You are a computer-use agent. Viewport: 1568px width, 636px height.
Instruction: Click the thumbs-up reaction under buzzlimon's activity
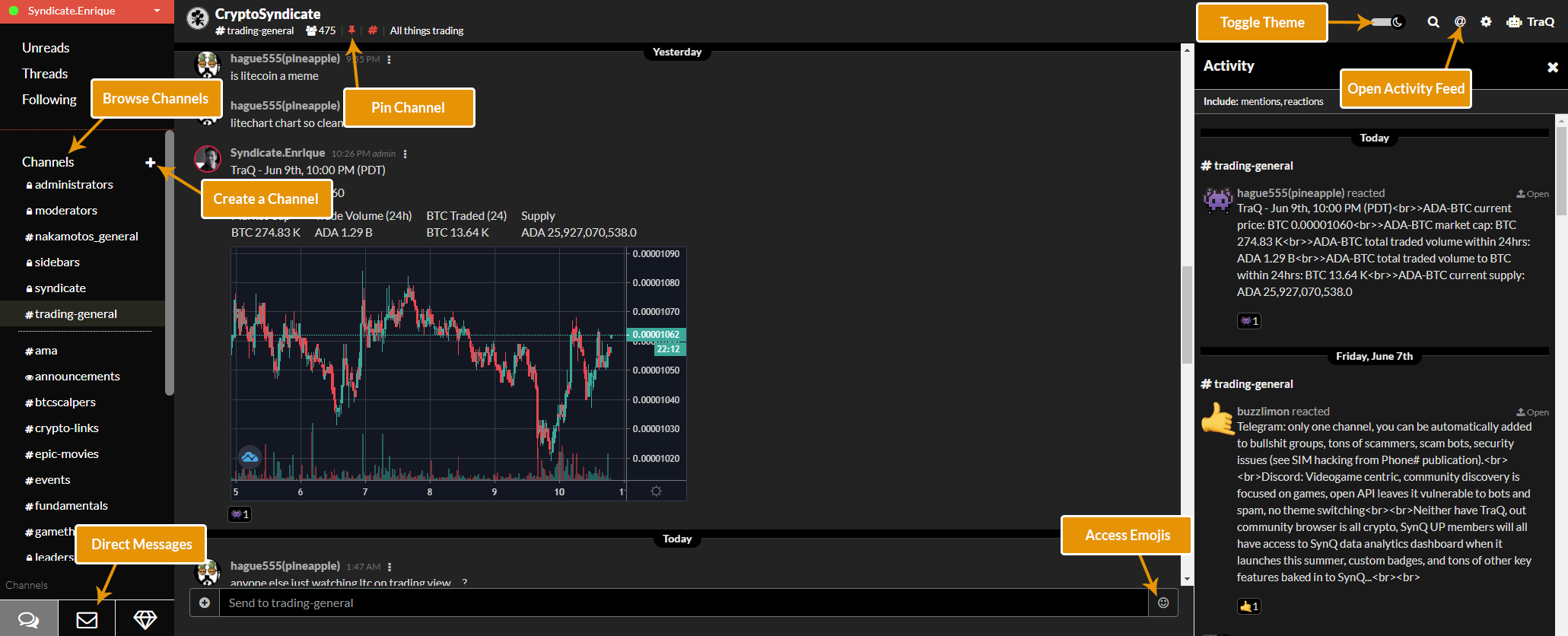[x=1249, y=606]
